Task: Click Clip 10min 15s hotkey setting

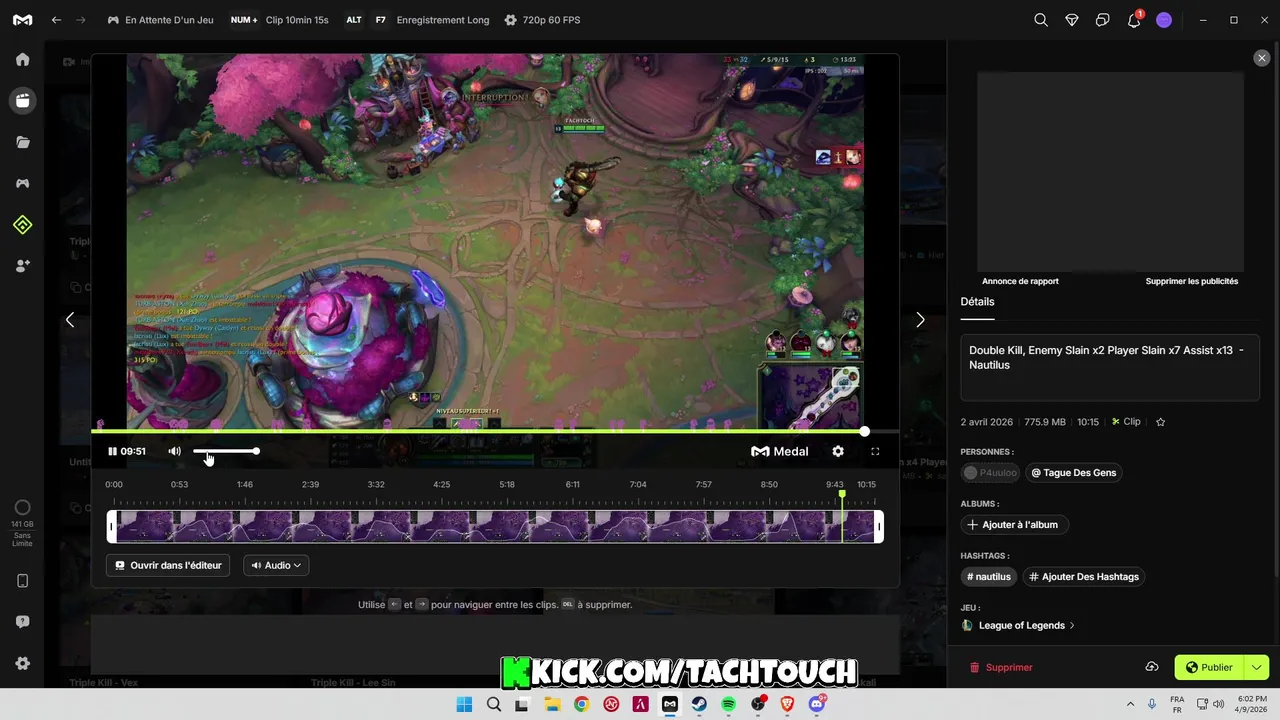Action: (279, 20)
